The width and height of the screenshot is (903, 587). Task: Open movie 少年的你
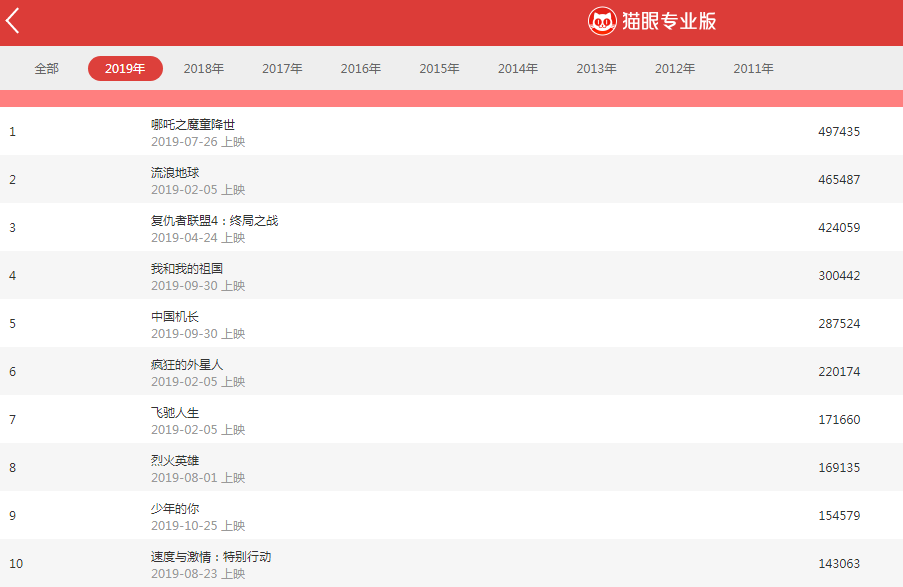tap(175, 509)
